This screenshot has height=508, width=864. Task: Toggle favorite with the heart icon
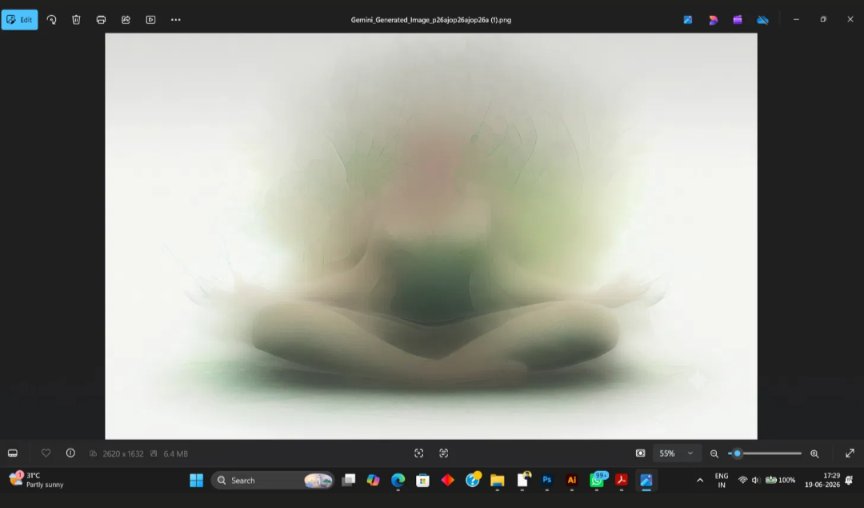[x=46, y=453]
